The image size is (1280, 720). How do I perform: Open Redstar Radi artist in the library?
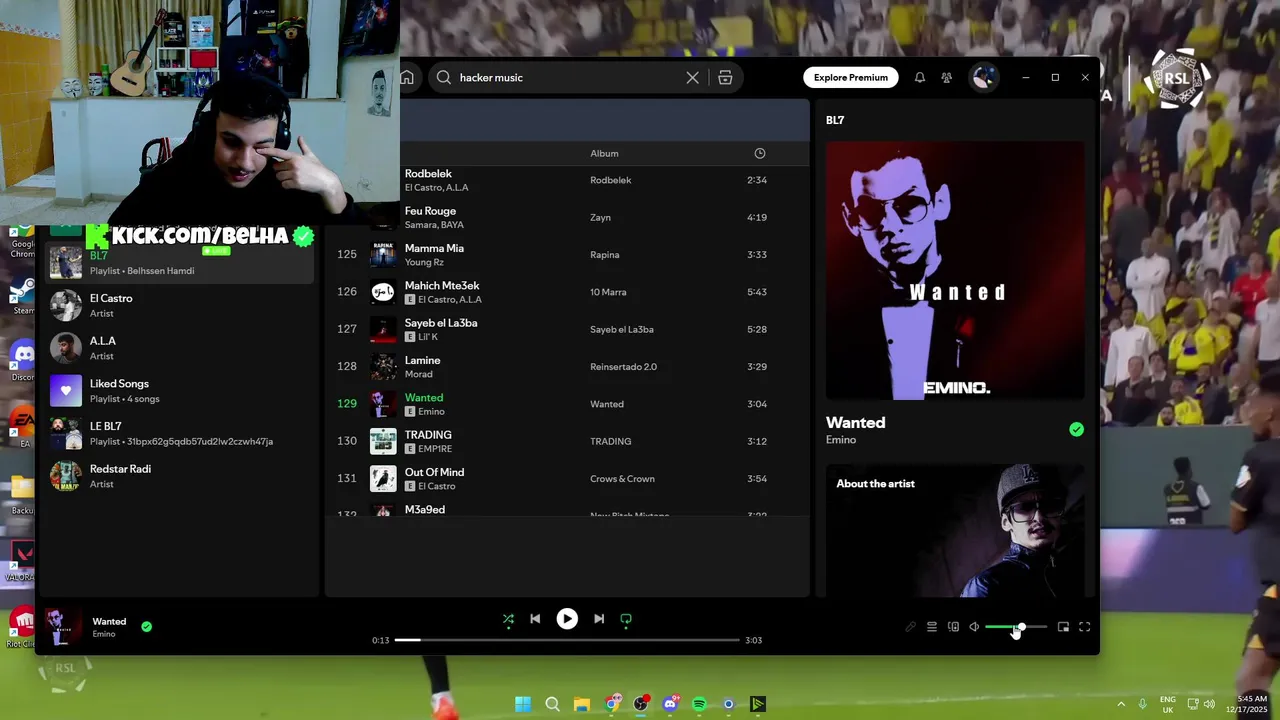pos(178,476)
